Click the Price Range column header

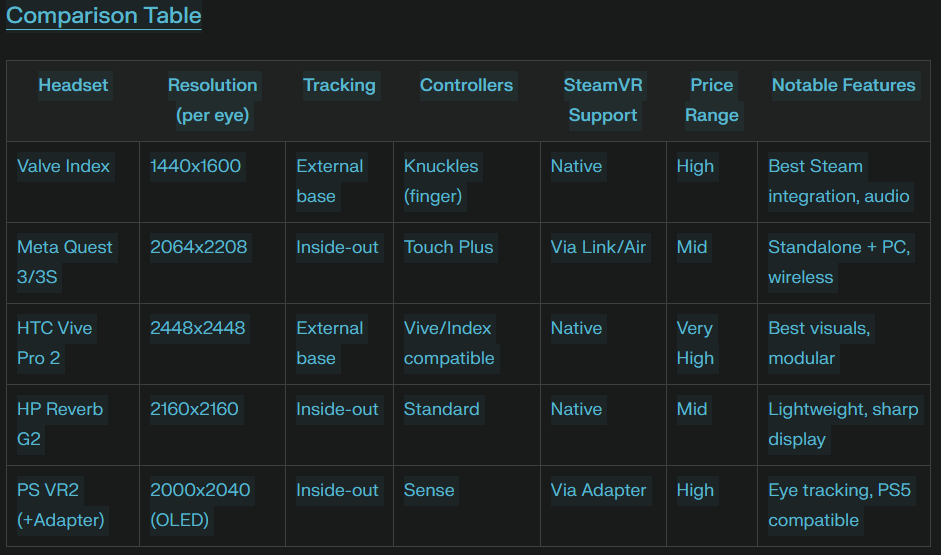tap(712, 100)
